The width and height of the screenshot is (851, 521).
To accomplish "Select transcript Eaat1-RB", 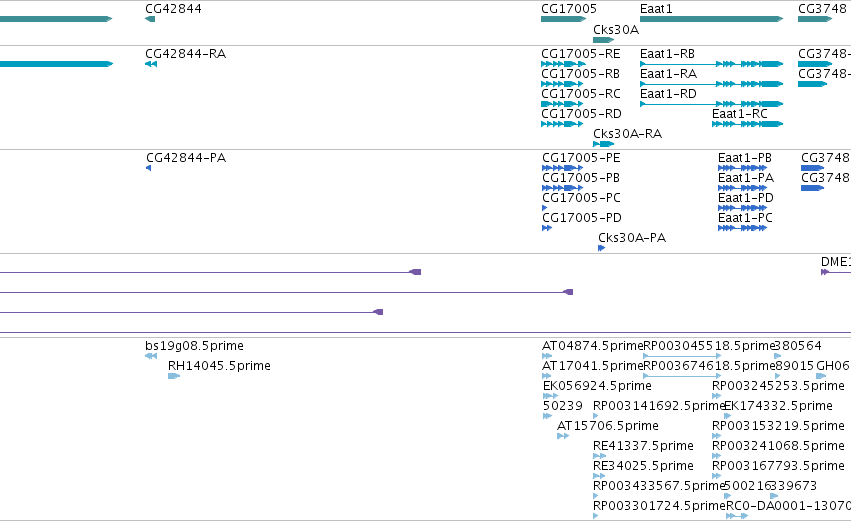I will point(667,54).
